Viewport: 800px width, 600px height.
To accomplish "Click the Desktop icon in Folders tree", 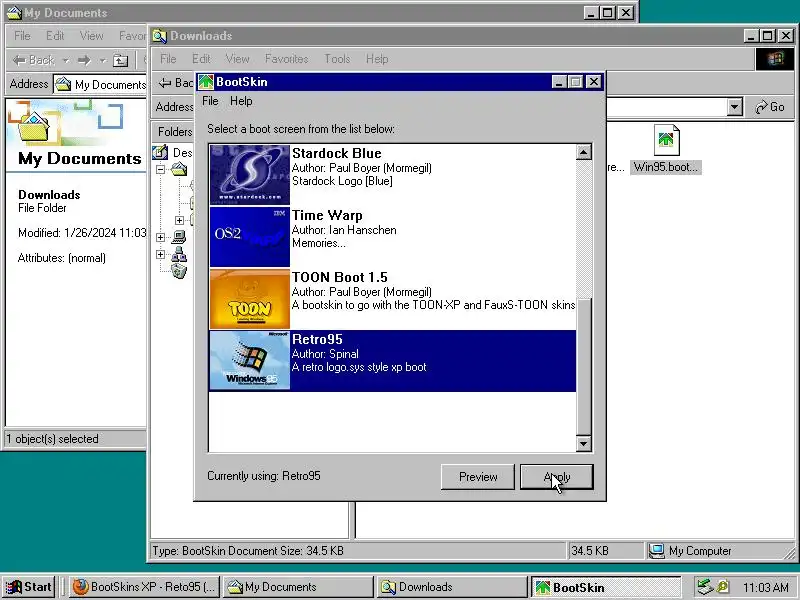I will coord(160,152).
